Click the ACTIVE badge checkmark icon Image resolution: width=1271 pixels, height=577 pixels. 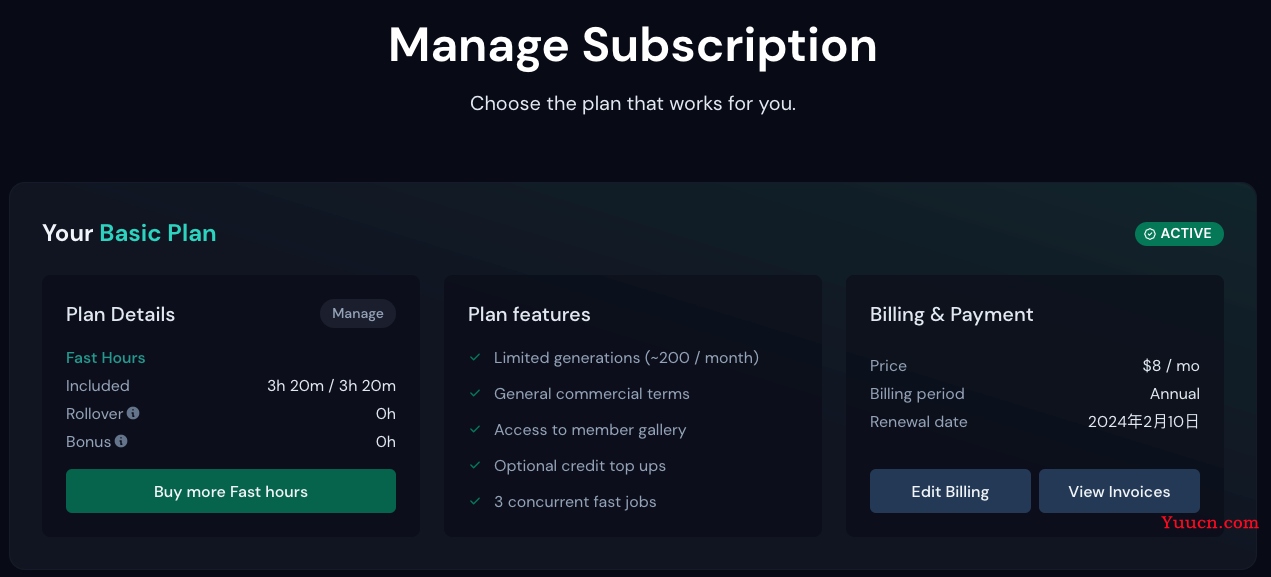pos(1150,234)
